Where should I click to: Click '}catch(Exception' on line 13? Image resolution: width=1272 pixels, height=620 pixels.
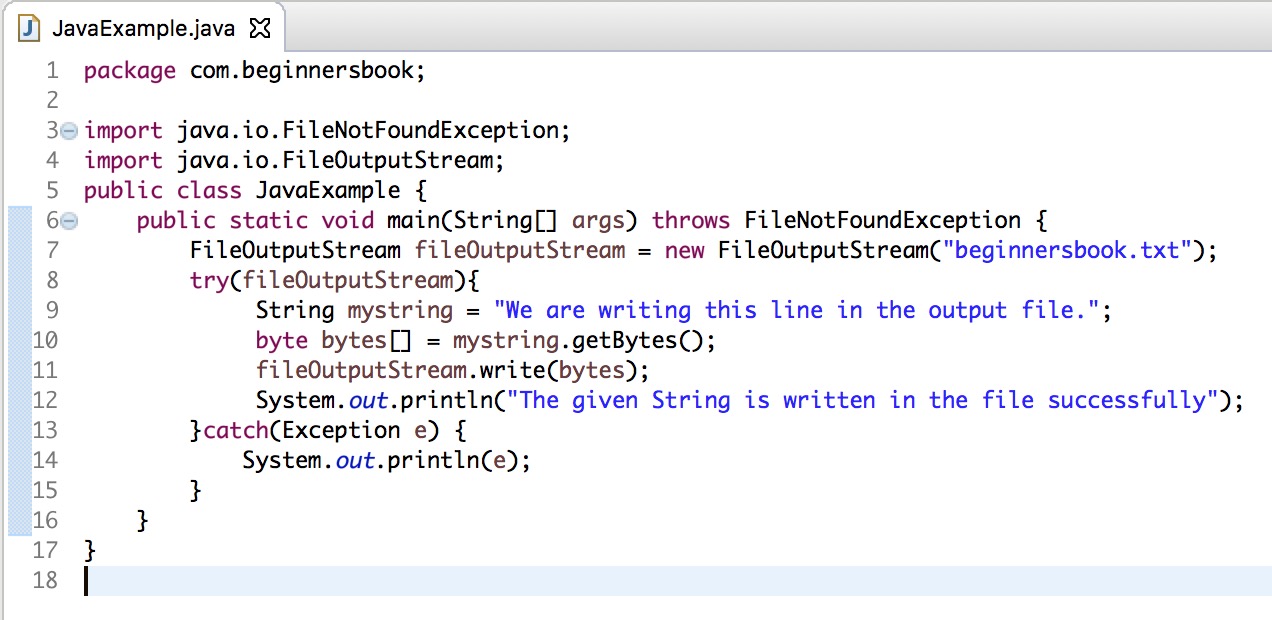(x=295, y=431)
